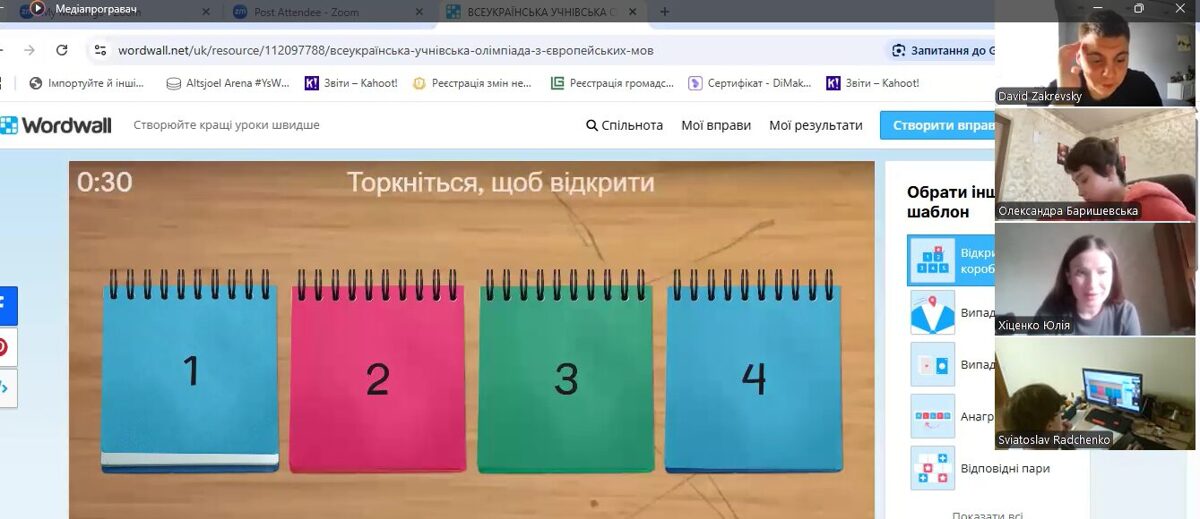
Task: Click Запитання до Google button
Action: pyautogui.click(x=940, y=50)
